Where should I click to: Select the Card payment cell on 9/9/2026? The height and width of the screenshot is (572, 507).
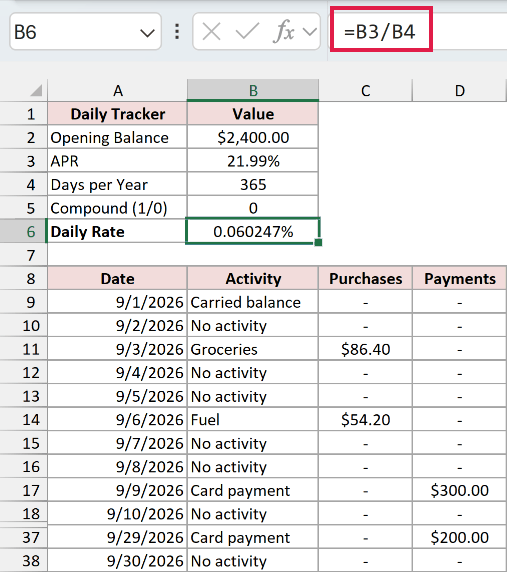pos(253,490)
